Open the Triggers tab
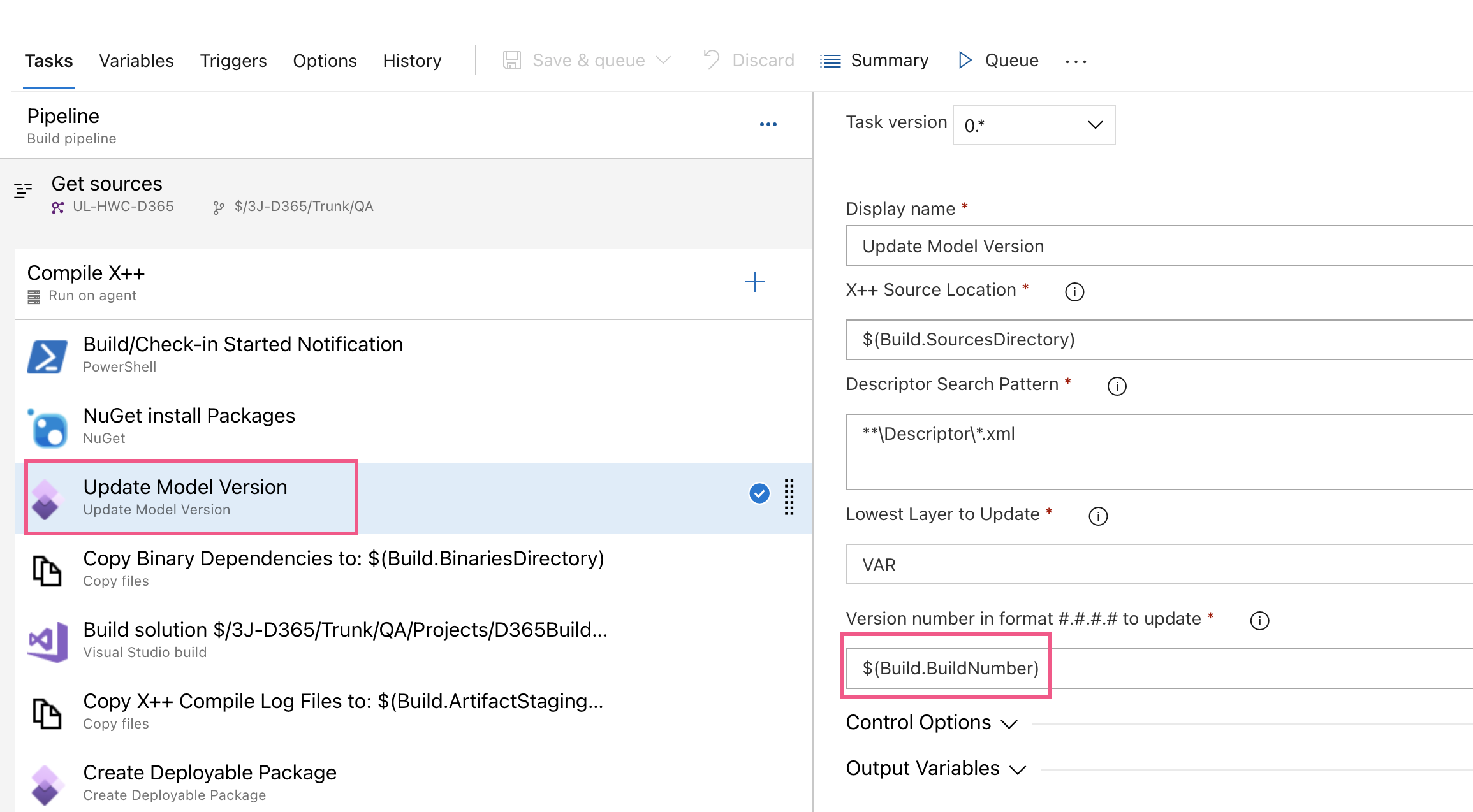This screenshot has height=812, width=1473. [x=233, y=61]
